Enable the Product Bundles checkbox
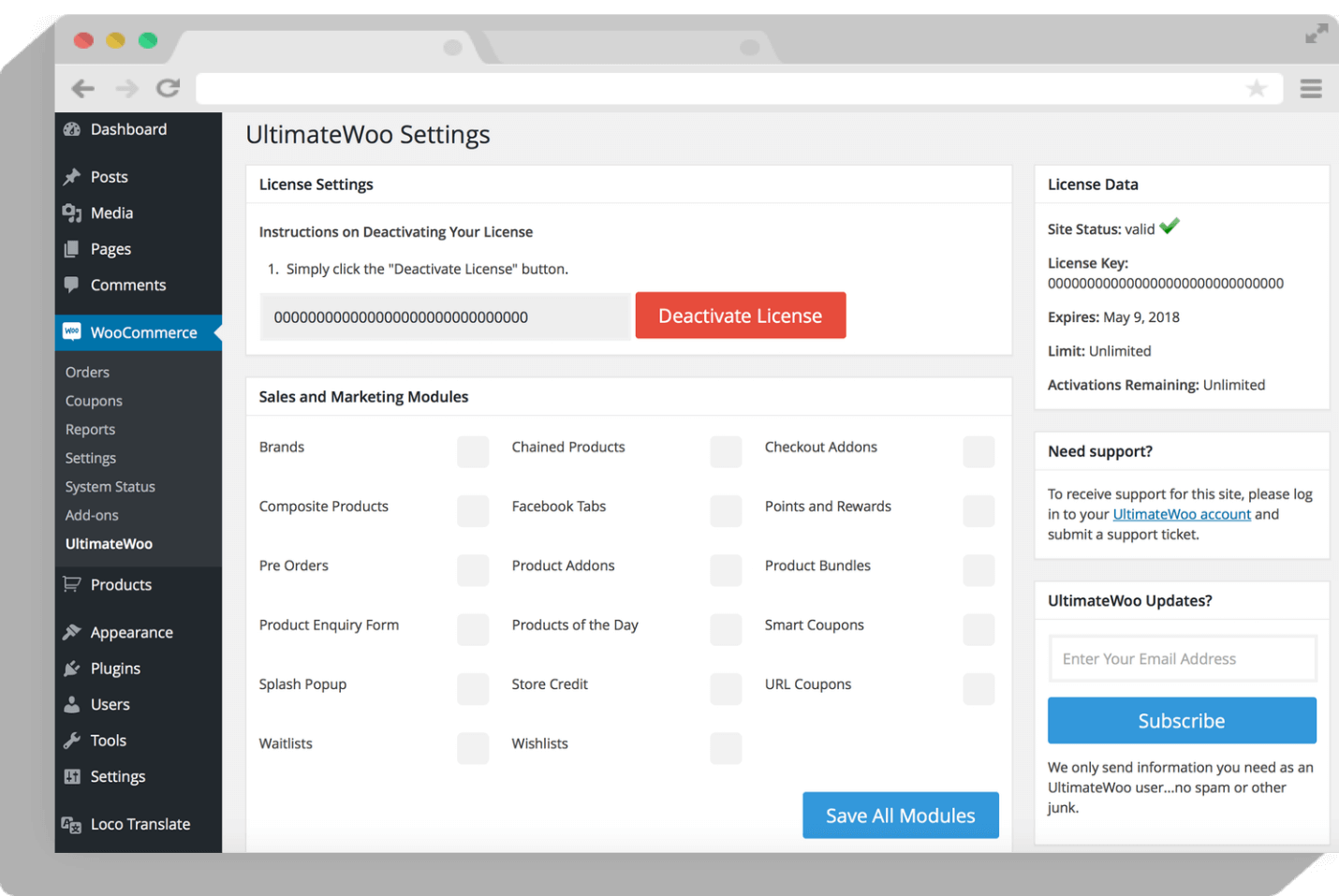Screen dimensions: 1339x896 point(978,570)
